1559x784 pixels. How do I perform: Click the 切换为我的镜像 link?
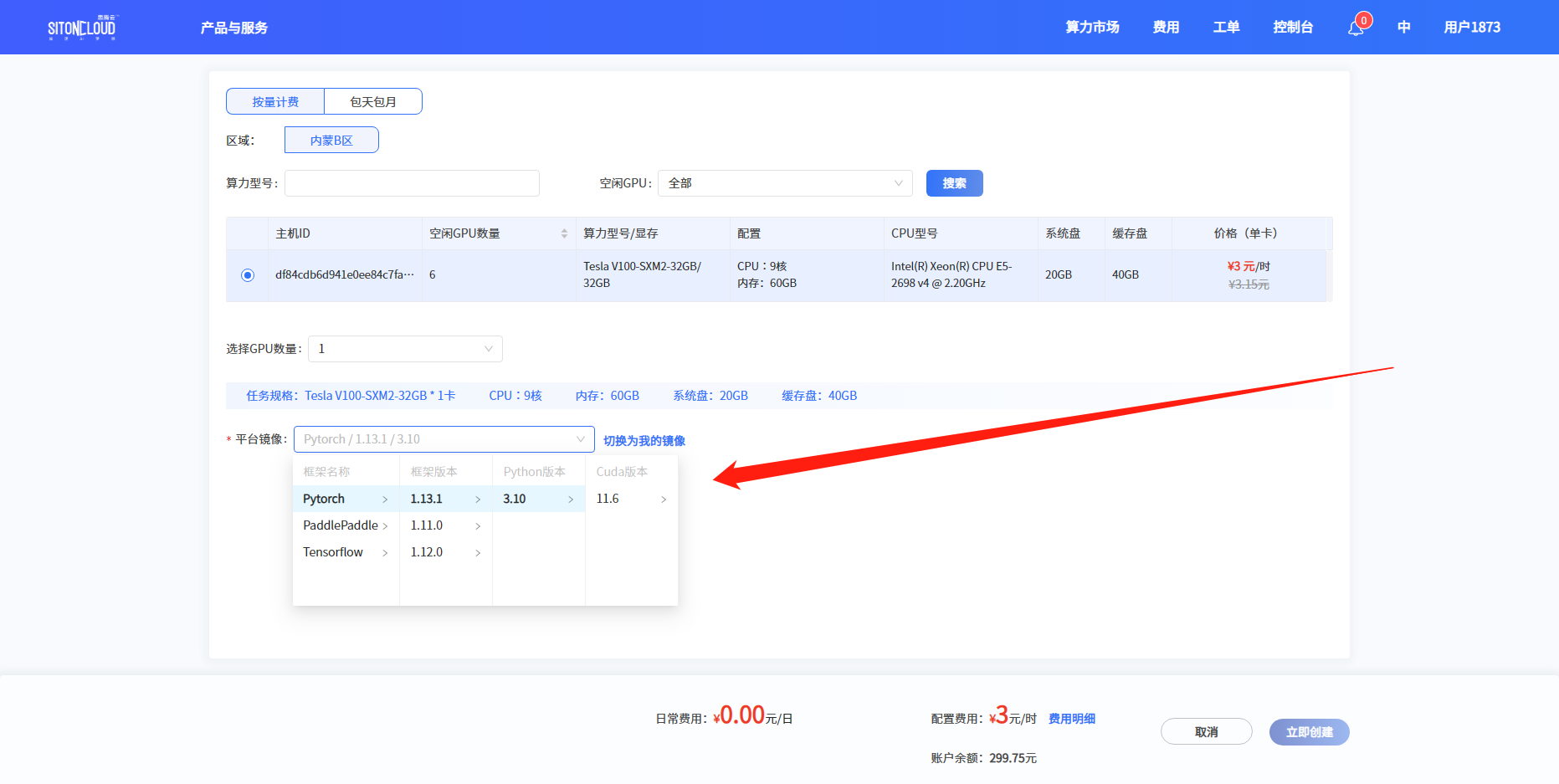point(644,441)
